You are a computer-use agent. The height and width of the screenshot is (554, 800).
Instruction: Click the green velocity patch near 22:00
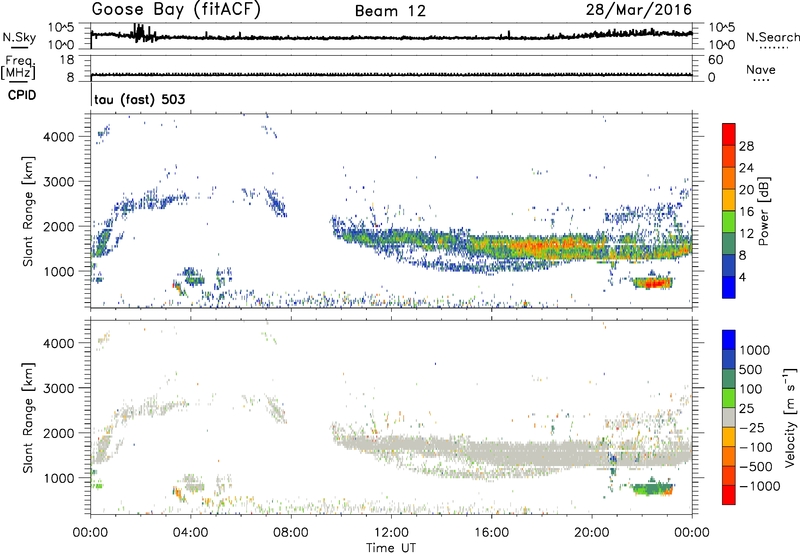pyautogui.click(x=651, y=489)
